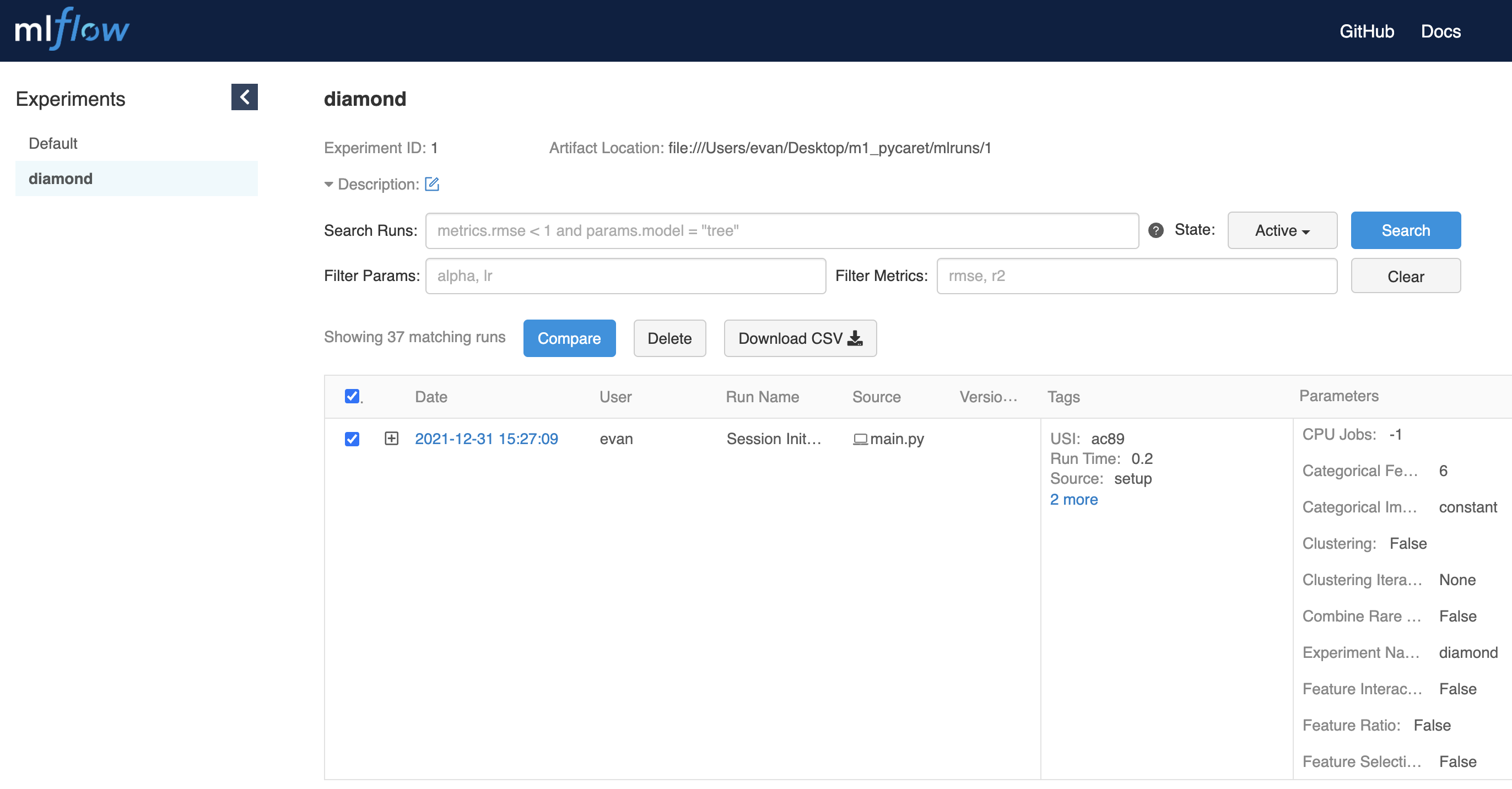Screen dimensions: 1512x789
Task: Click the MLflow logo
Action: (72, 29)
